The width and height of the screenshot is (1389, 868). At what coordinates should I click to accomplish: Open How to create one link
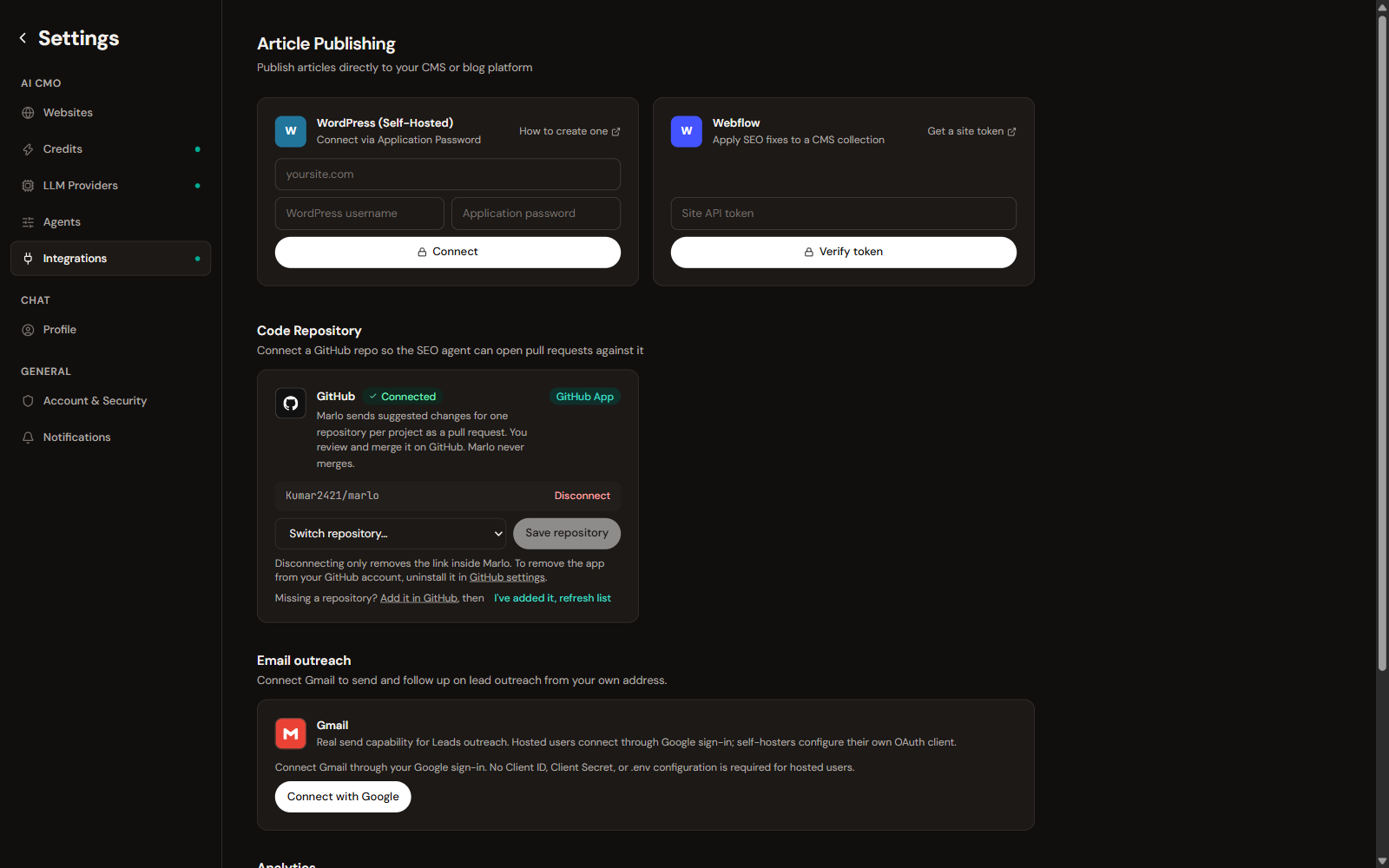[x=569, y=131]
